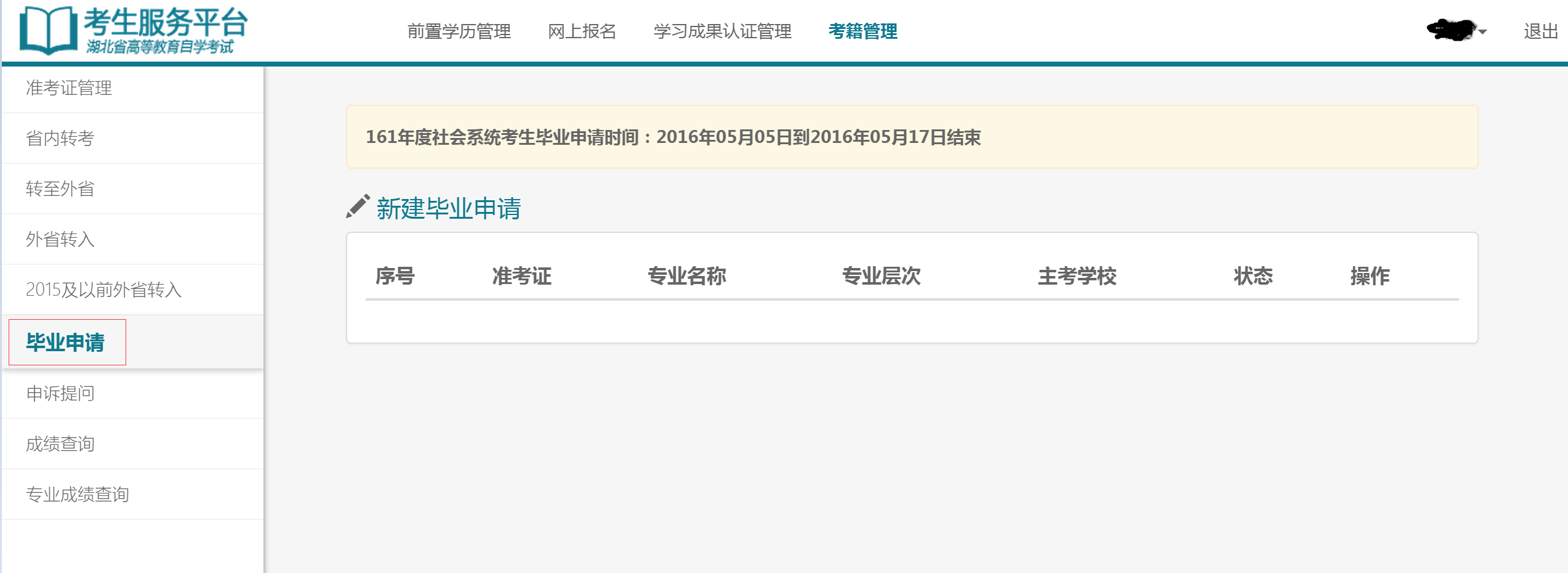
Task: Select the 考籍管理 tab
Action: pos(862,31)
